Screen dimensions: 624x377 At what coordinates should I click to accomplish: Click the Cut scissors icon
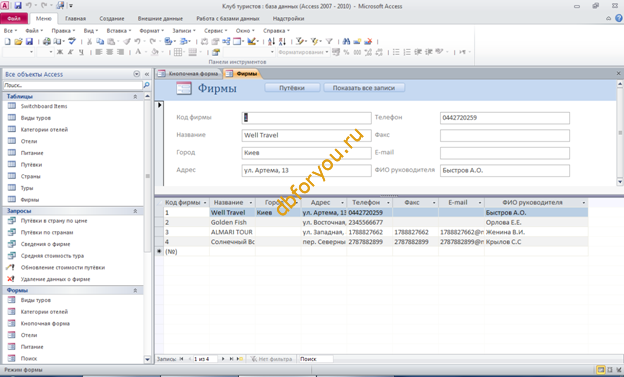(90, 41)
